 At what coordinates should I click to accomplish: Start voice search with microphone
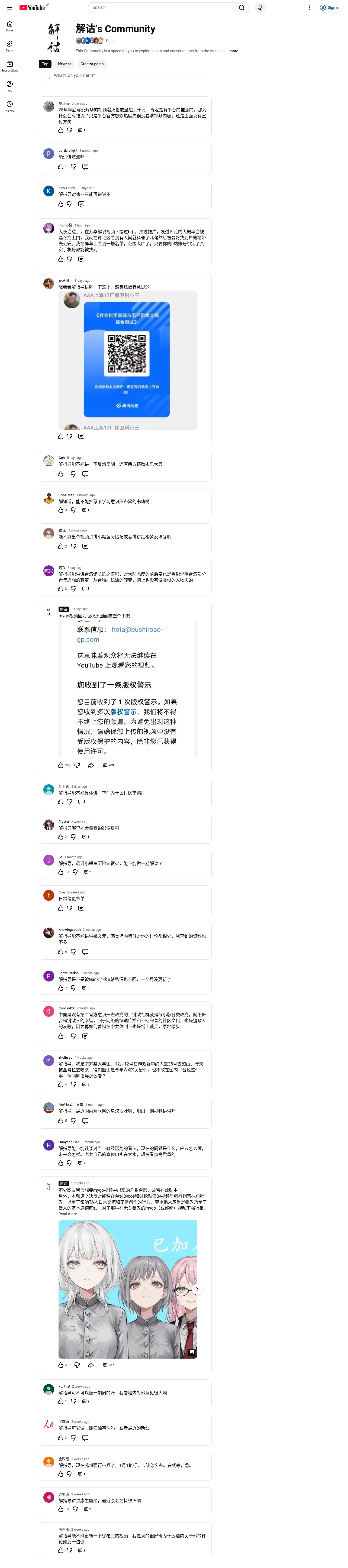260,7
